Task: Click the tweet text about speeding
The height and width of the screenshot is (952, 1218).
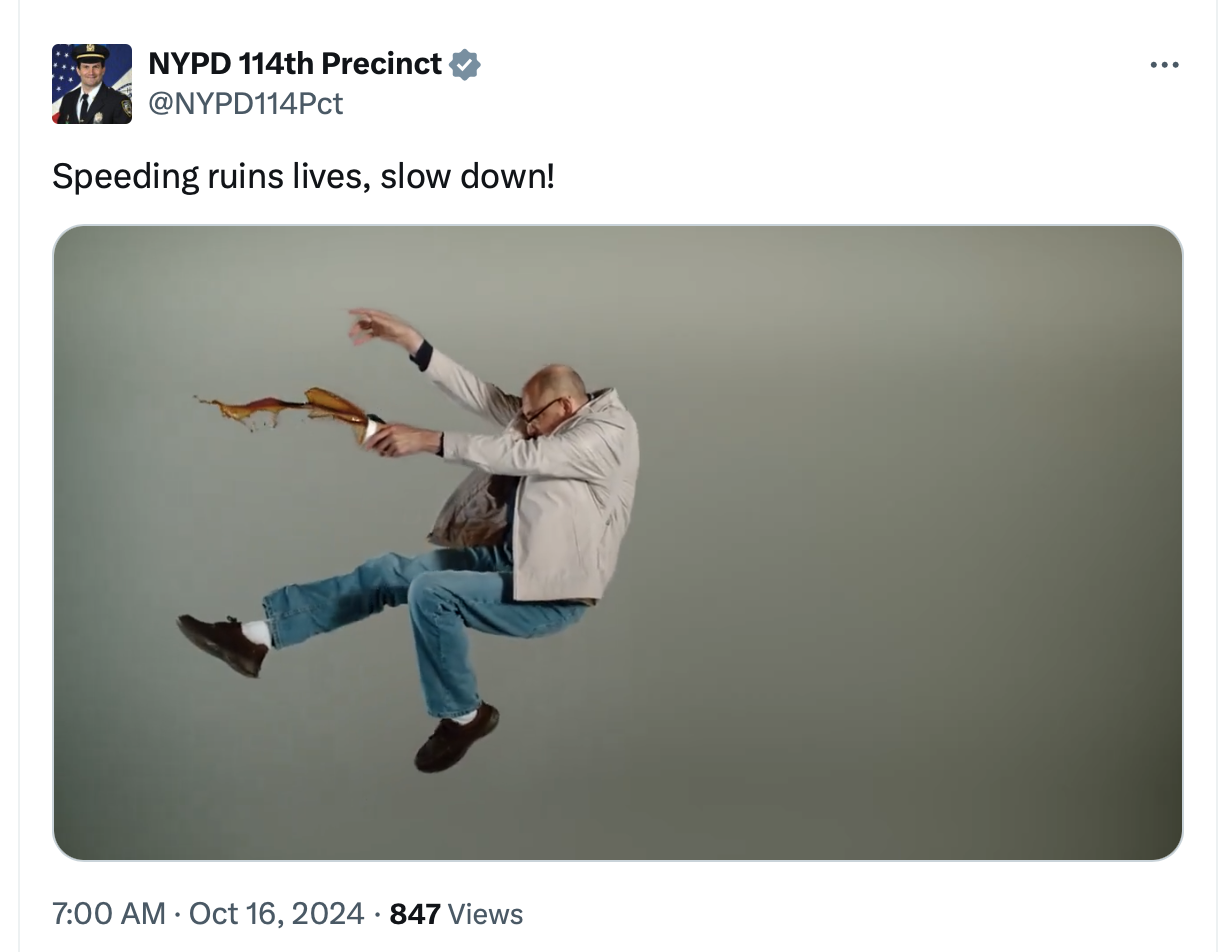Action: pos(303,177)
